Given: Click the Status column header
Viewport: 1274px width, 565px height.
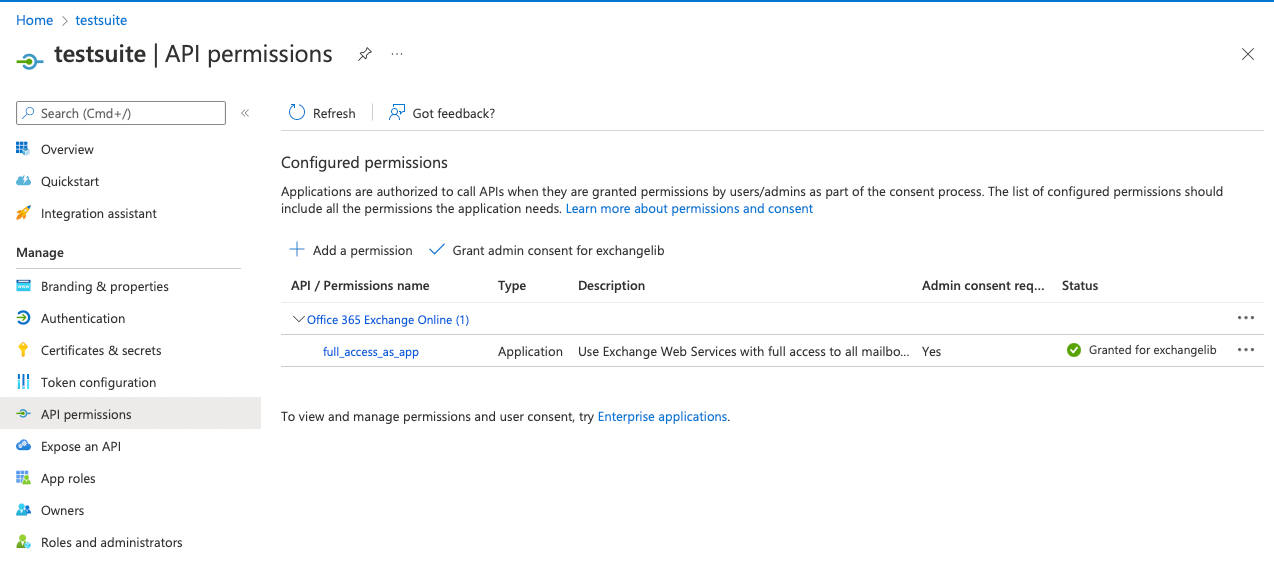Looking at the screenshot, I should tap(1080, 285).
